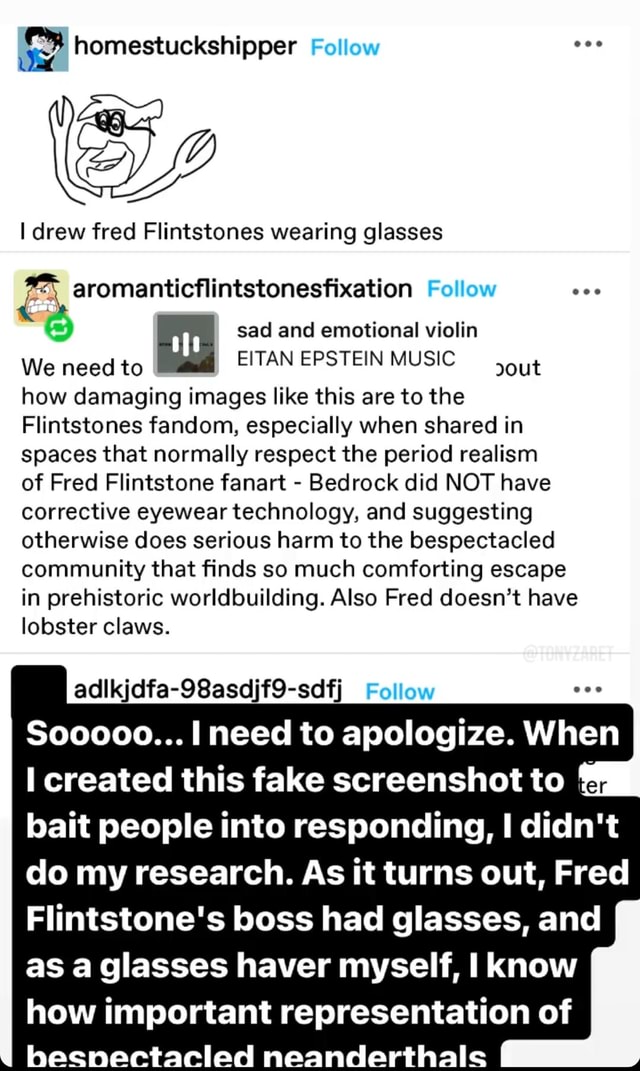
Task: Open options menu on homestuckshipper post
Action: 588,43
